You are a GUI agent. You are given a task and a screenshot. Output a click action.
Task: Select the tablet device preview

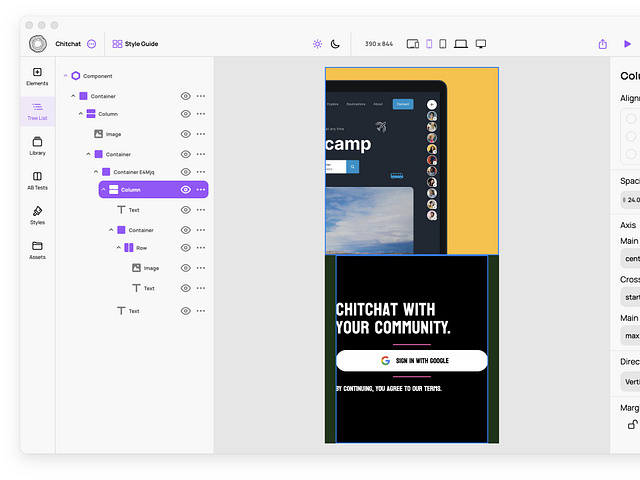[x=442, y=44]
